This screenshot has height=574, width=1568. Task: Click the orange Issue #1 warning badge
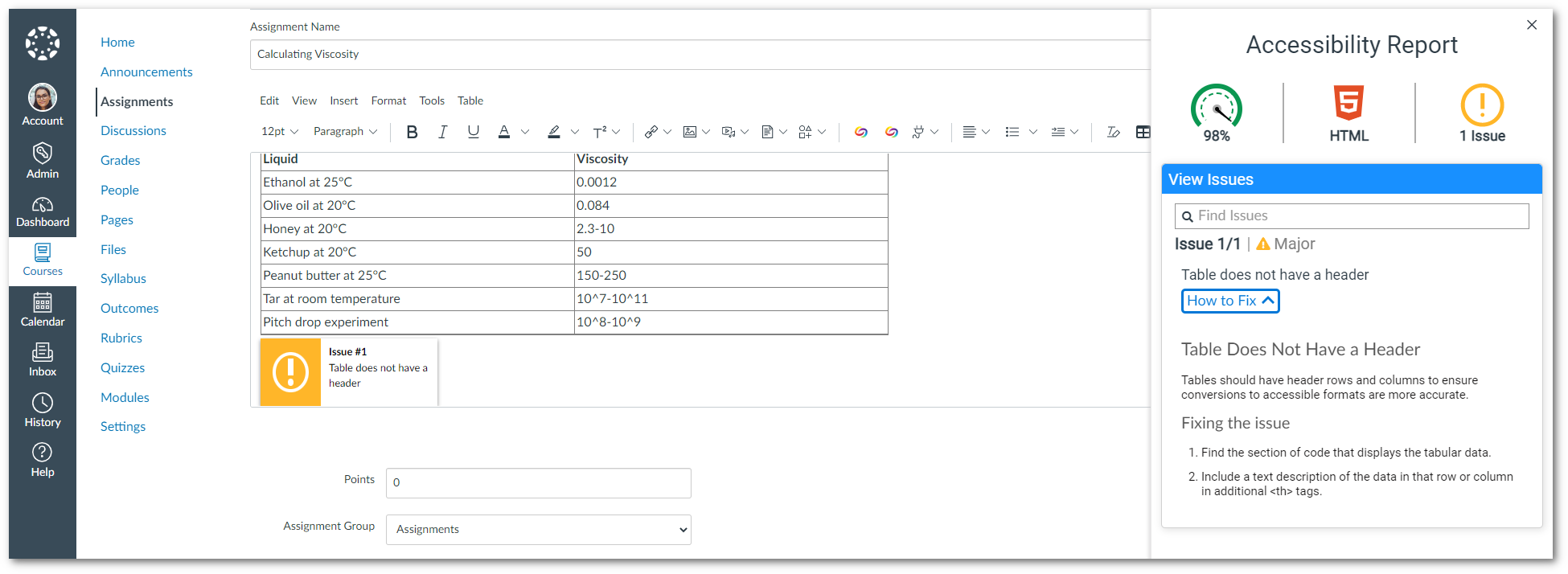(290, 372)
